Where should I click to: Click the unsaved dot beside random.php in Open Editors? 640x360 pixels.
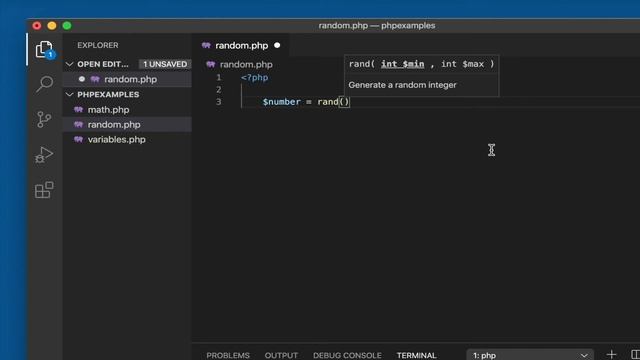tap(82, 79)
